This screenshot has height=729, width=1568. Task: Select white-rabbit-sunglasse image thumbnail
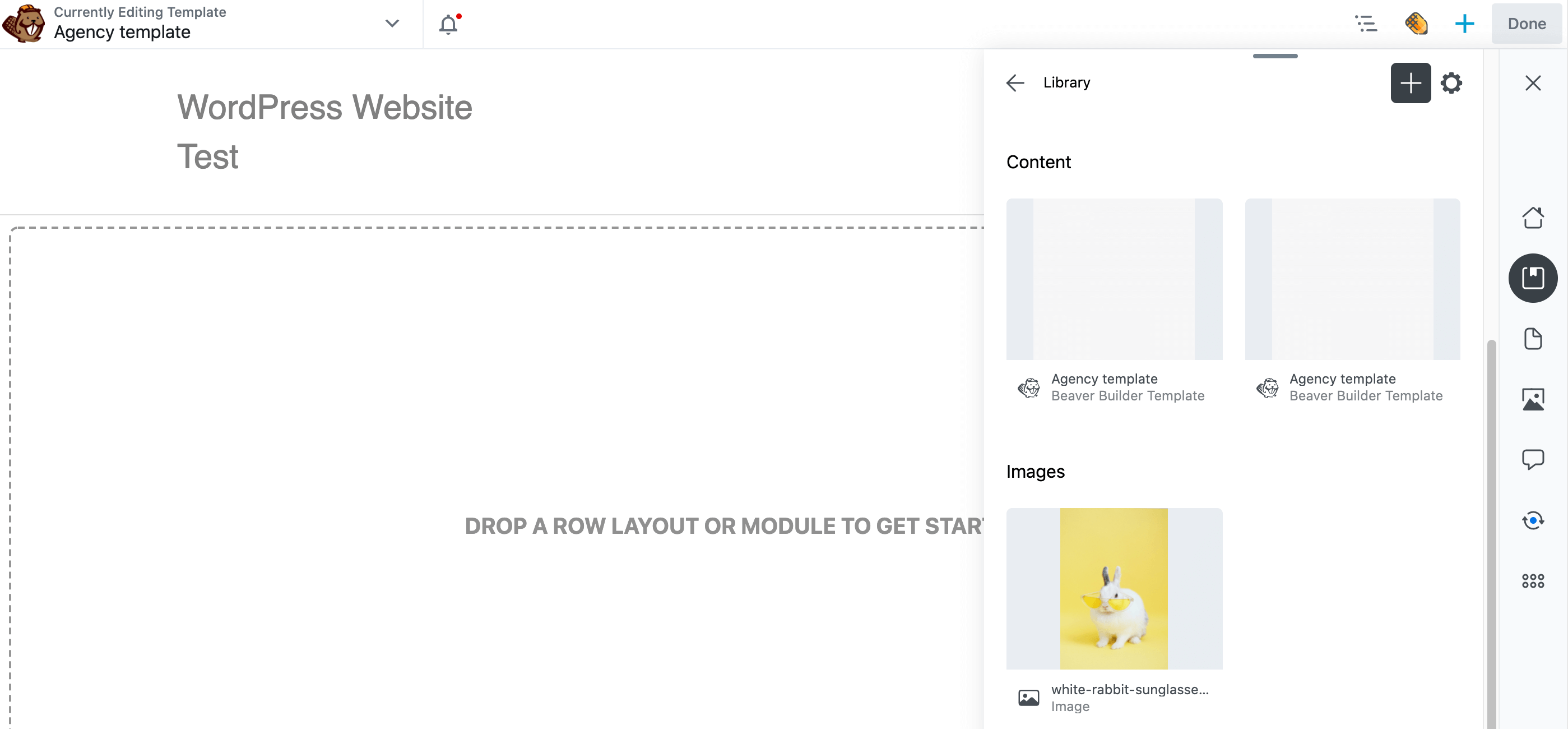point(1114,588)
